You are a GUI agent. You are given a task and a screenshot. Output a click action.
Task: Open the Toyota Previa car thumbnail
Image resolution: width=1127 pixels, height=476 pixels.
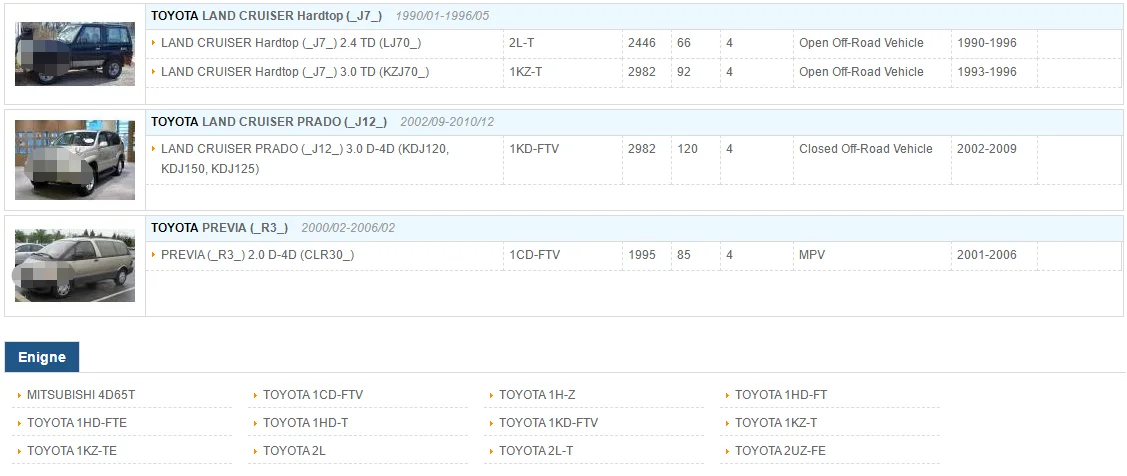[x=75, y=265]
